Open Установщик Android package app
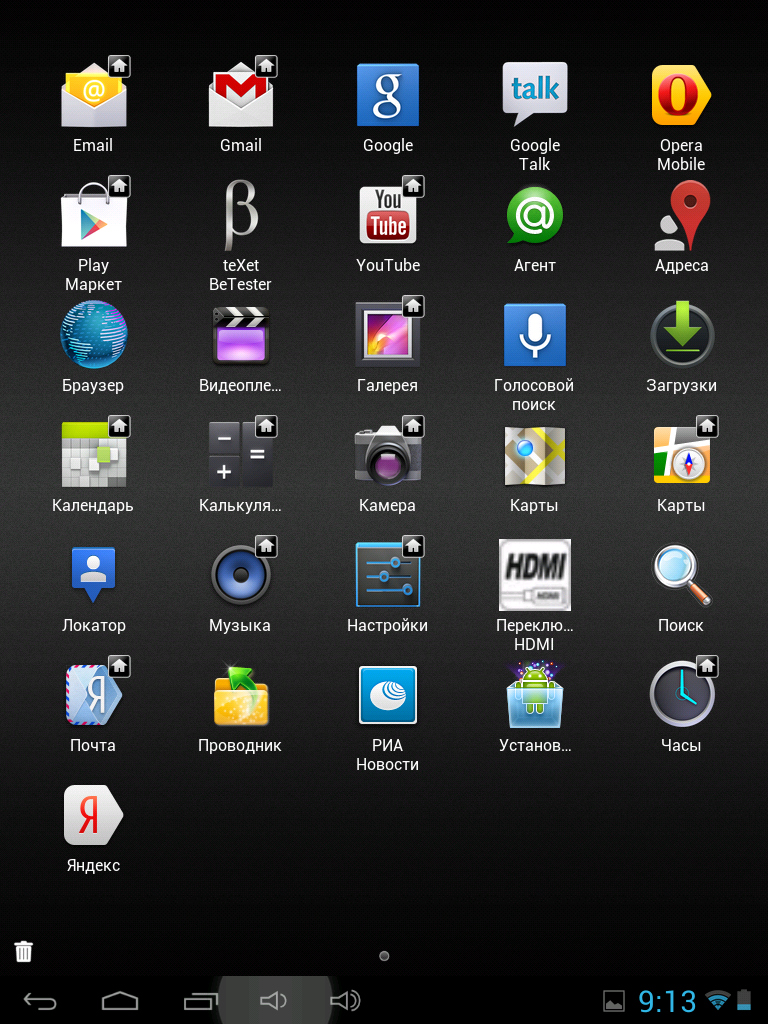 [535, 695]
